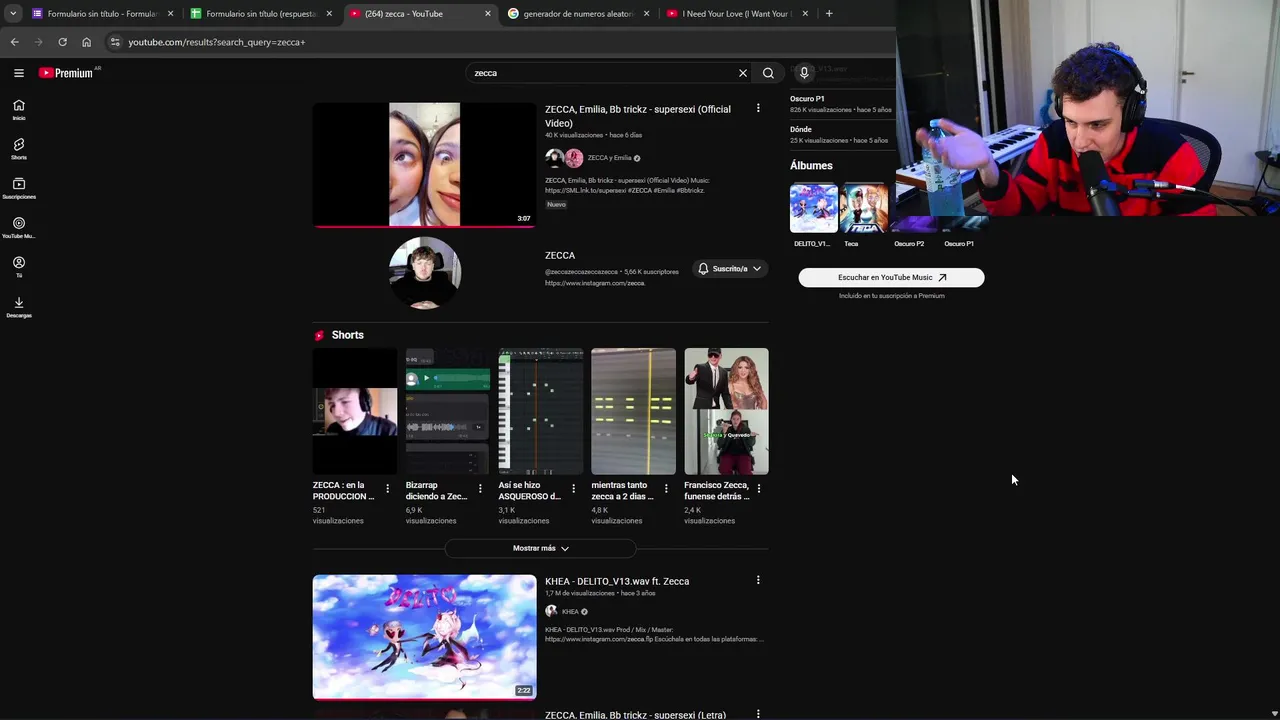Open Suscripciones in the sidebar
This screenshot has width=1280, height=720.
tap(19, 189)
